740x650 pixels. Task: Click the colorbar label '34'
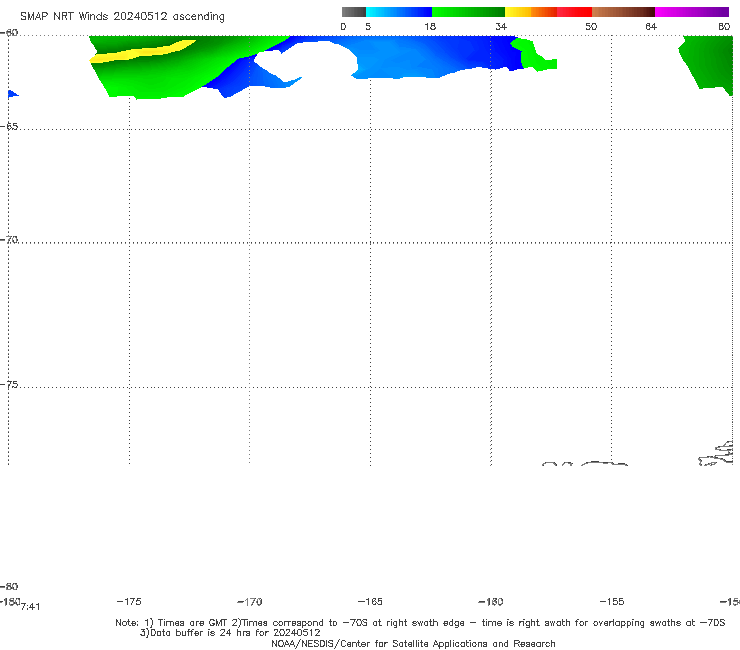pyautogui.click(x=501, y=26)
